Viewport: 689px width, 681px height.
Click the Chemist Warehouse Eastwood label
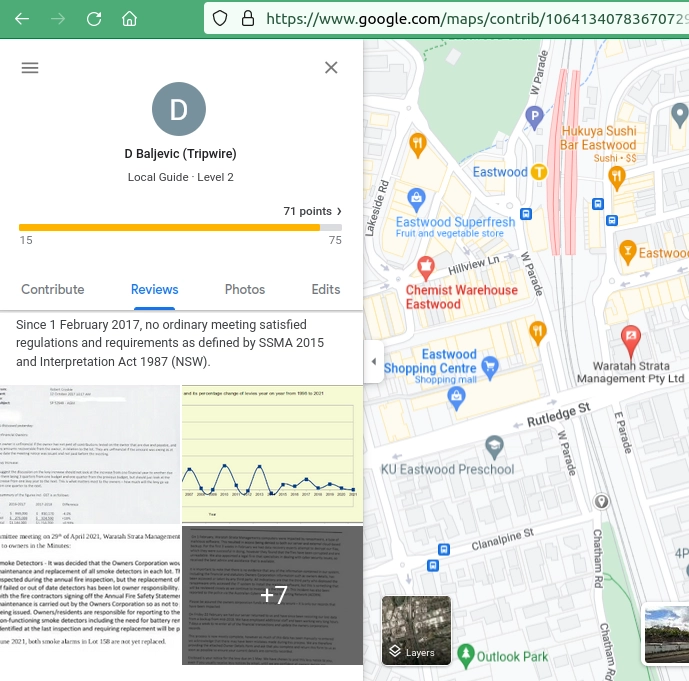point(461,297)
